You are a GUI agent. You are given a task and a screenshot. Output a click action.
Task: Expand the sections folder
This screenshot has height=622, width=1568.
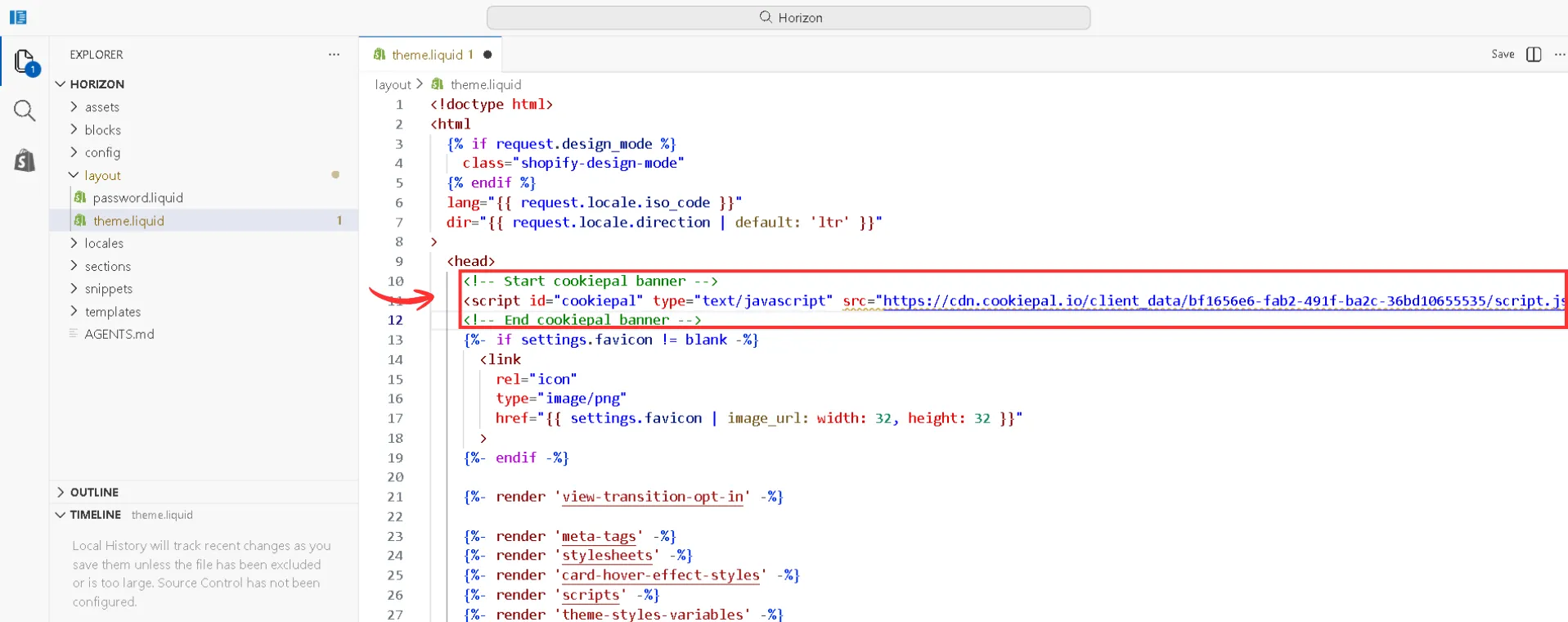[x=74, y=266]
